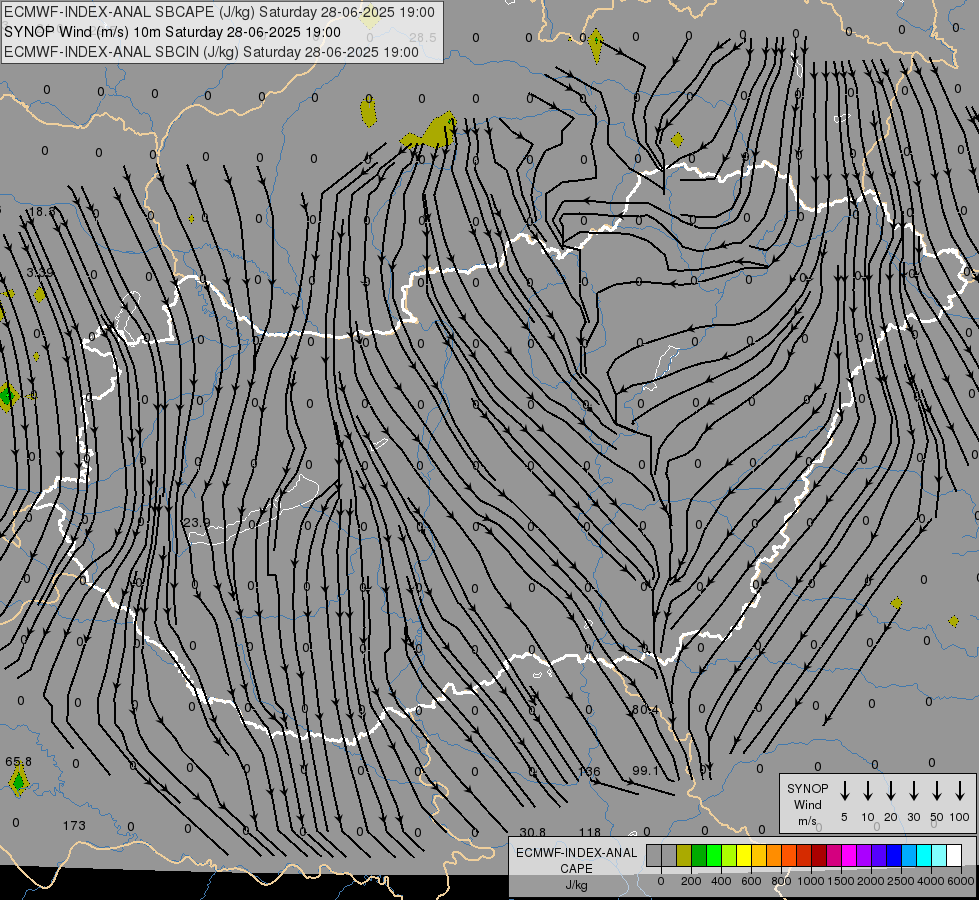Click the 80.4 value on the map
This screenshot has width=979, height=900.
[x=645, y=710]
